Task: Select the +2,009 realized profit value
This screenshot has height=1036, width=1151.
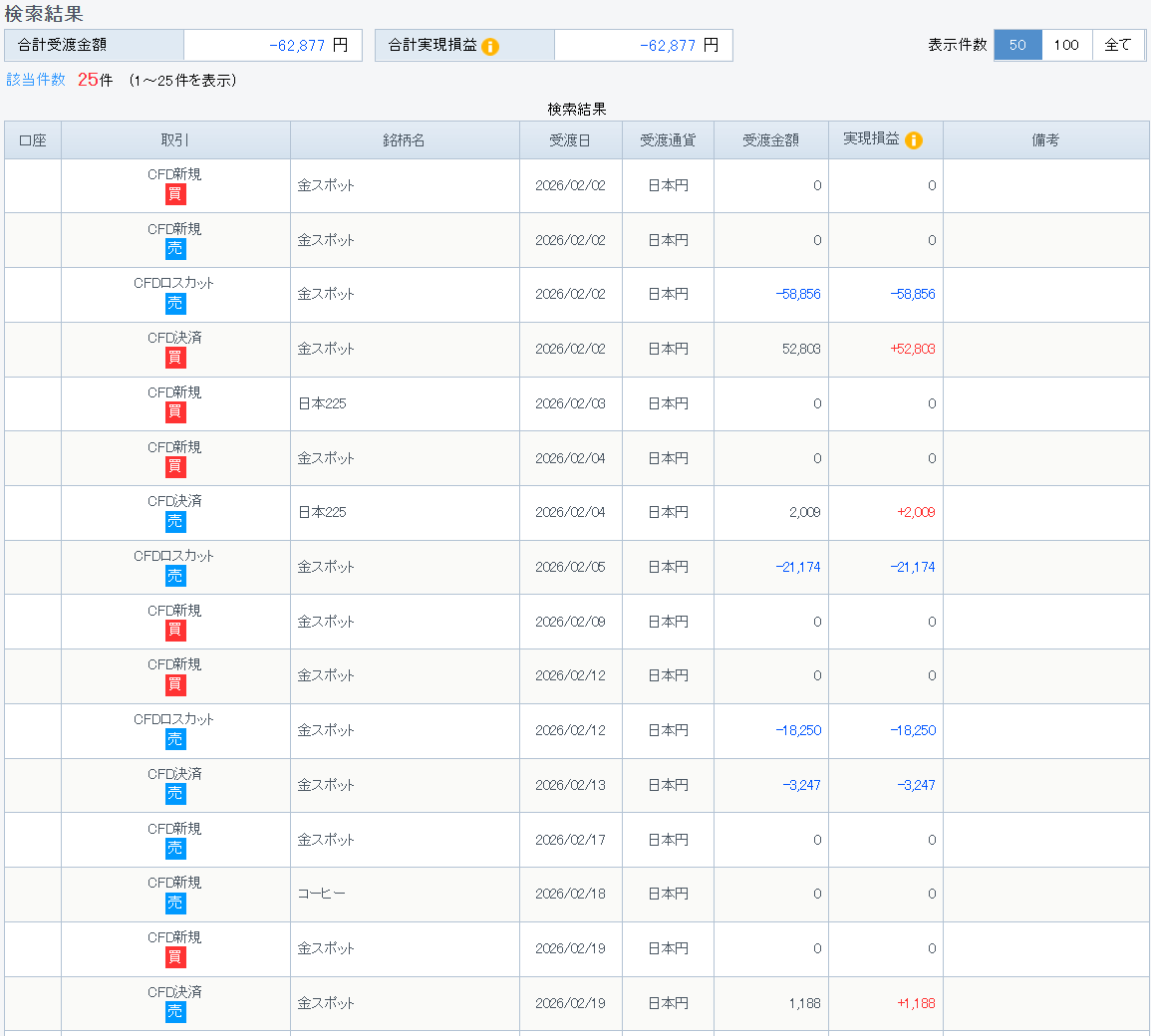Action: (916, 512)
